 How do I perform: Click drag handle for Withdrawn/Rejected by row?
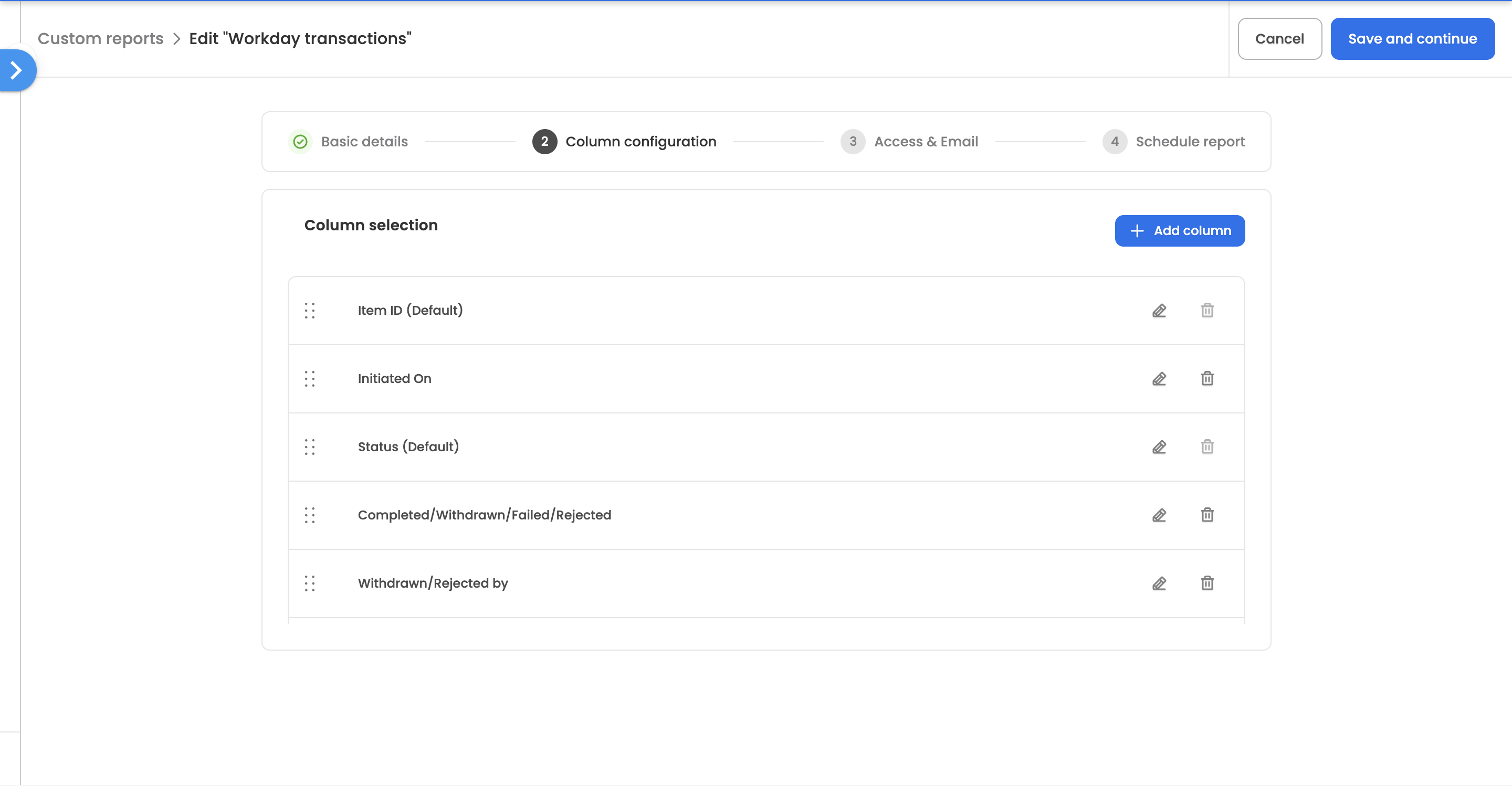pyautogui.click(x=310, y=583)
